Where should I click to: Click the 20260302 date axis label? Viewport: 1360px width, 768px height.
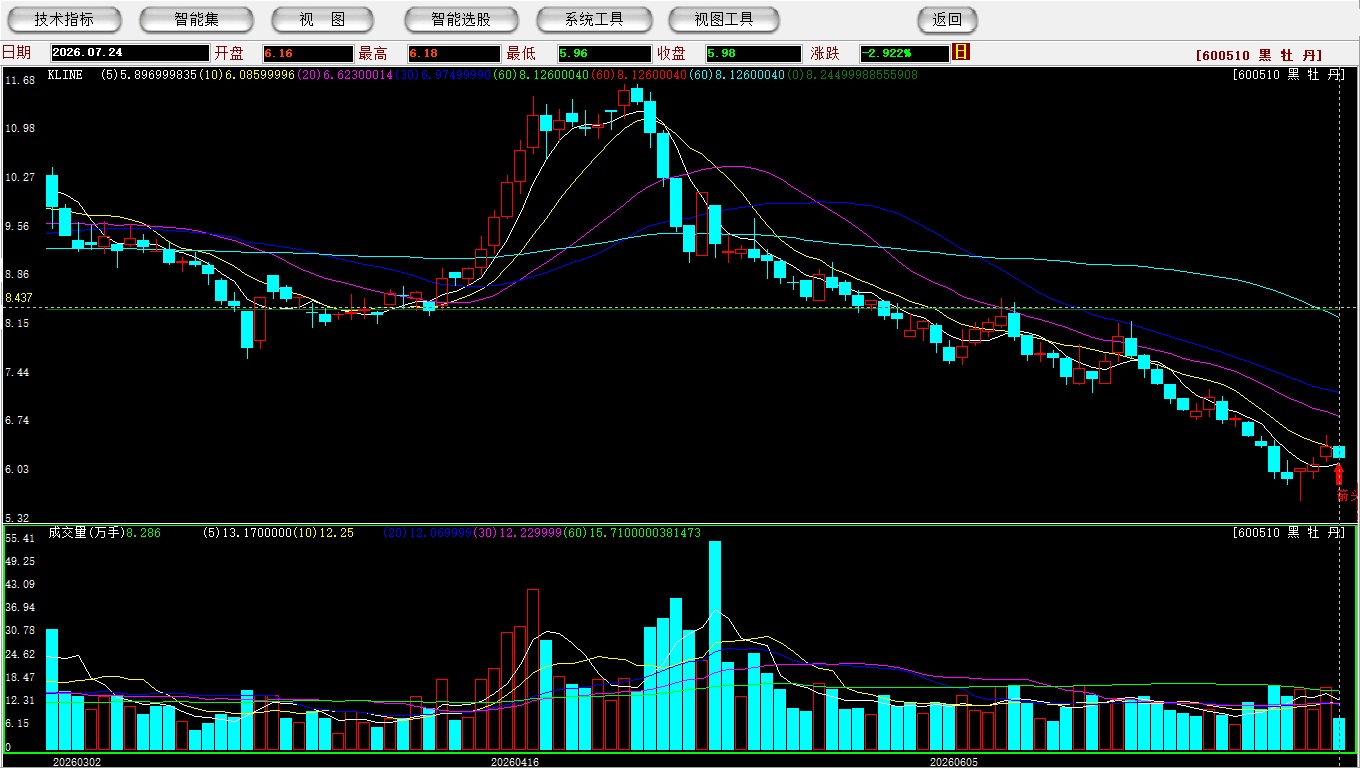77,761
